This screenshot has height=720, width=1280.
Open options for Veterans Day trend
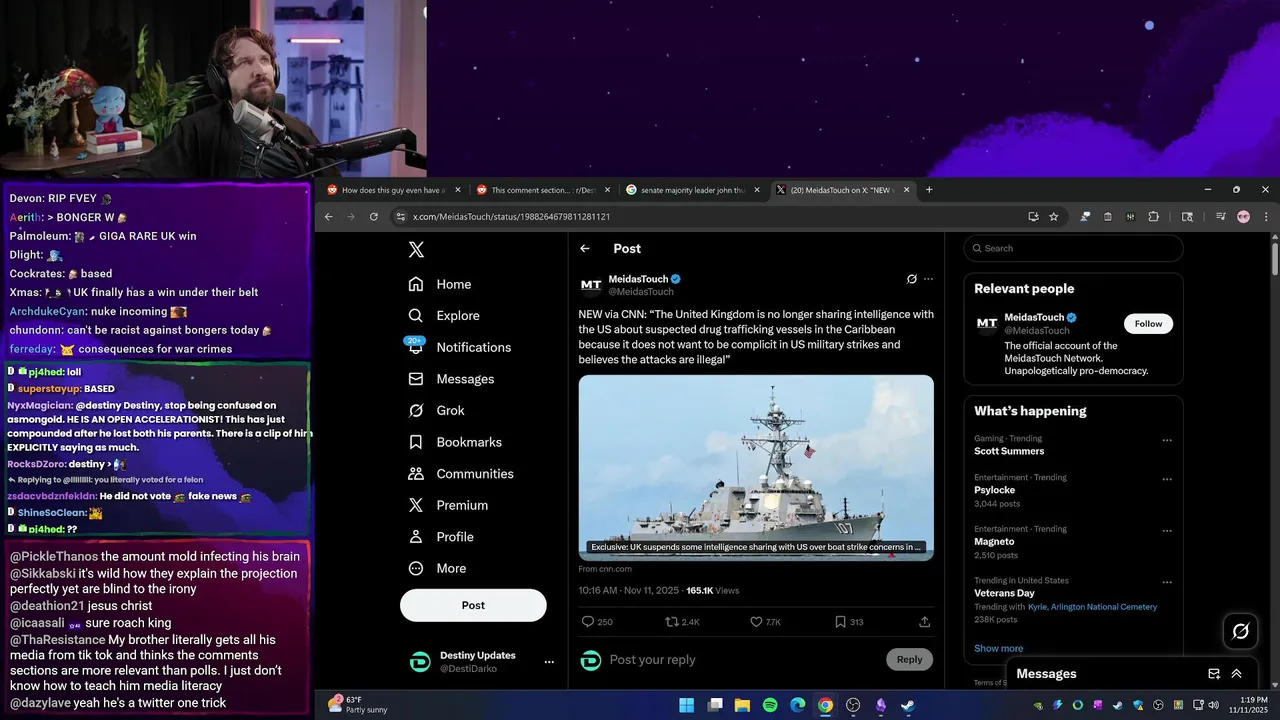pos(1166,582)
